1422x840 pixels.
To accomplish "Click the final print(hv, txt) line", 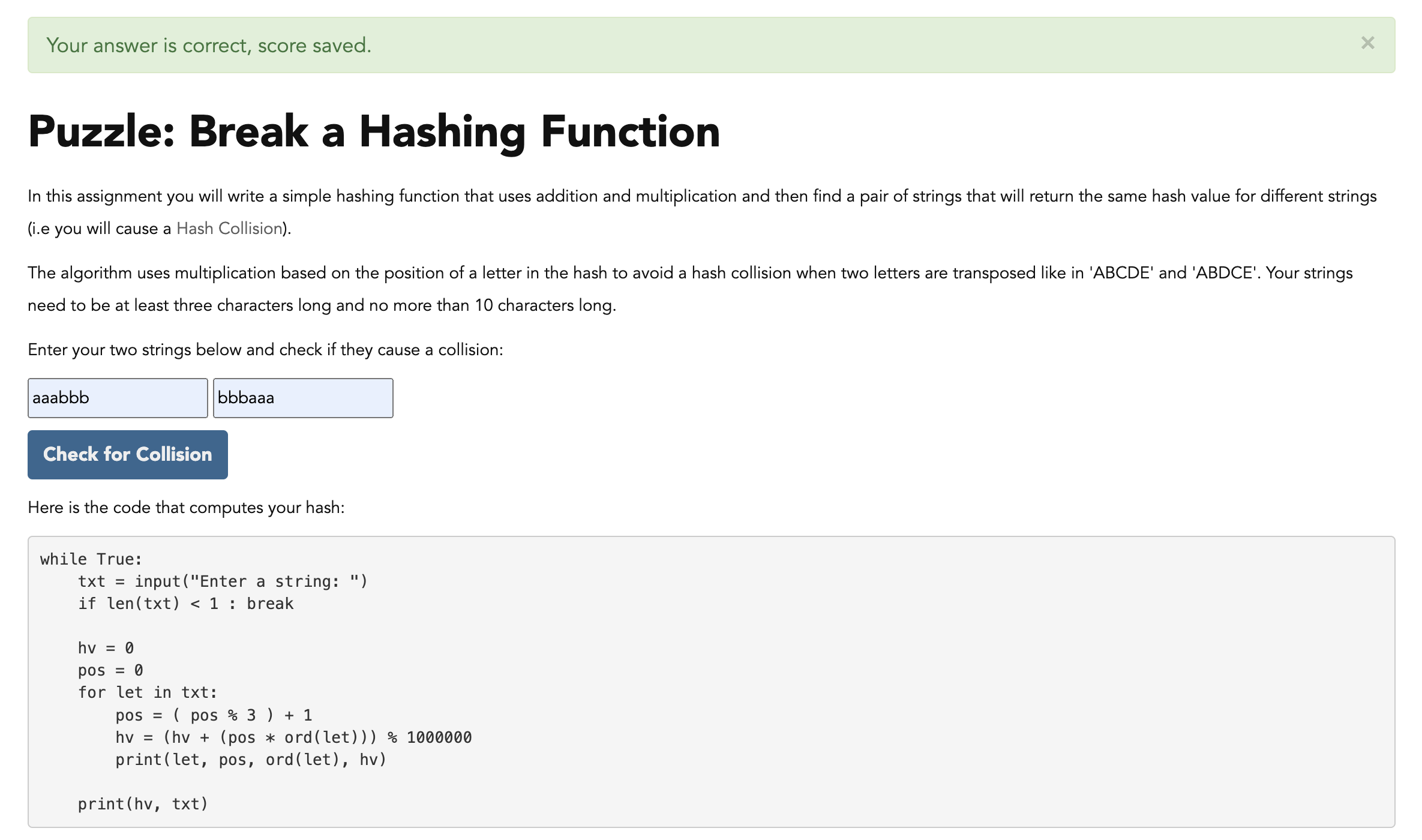I will pos(143,804).
